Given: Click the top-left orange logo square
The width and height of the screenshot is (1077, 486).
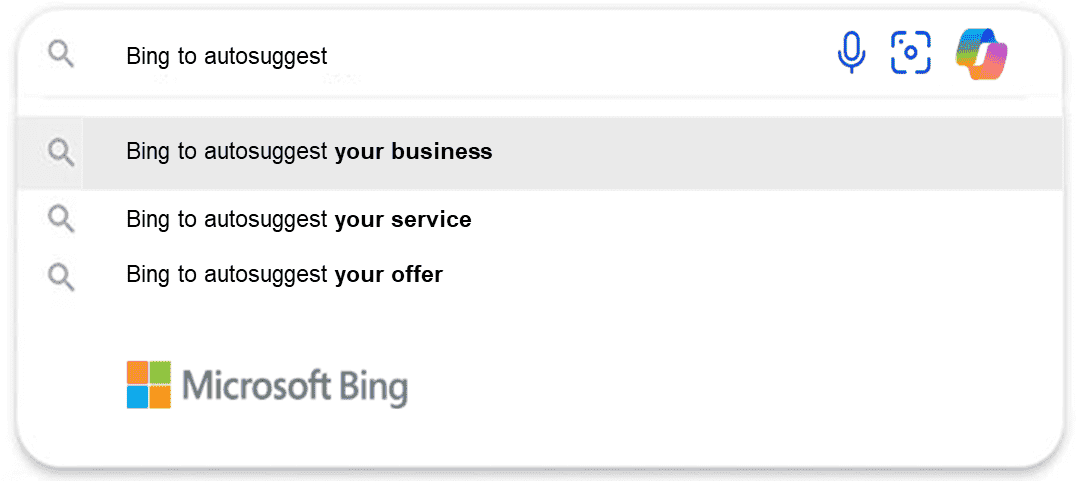Looking at the screenshot, I should point(137,372).
